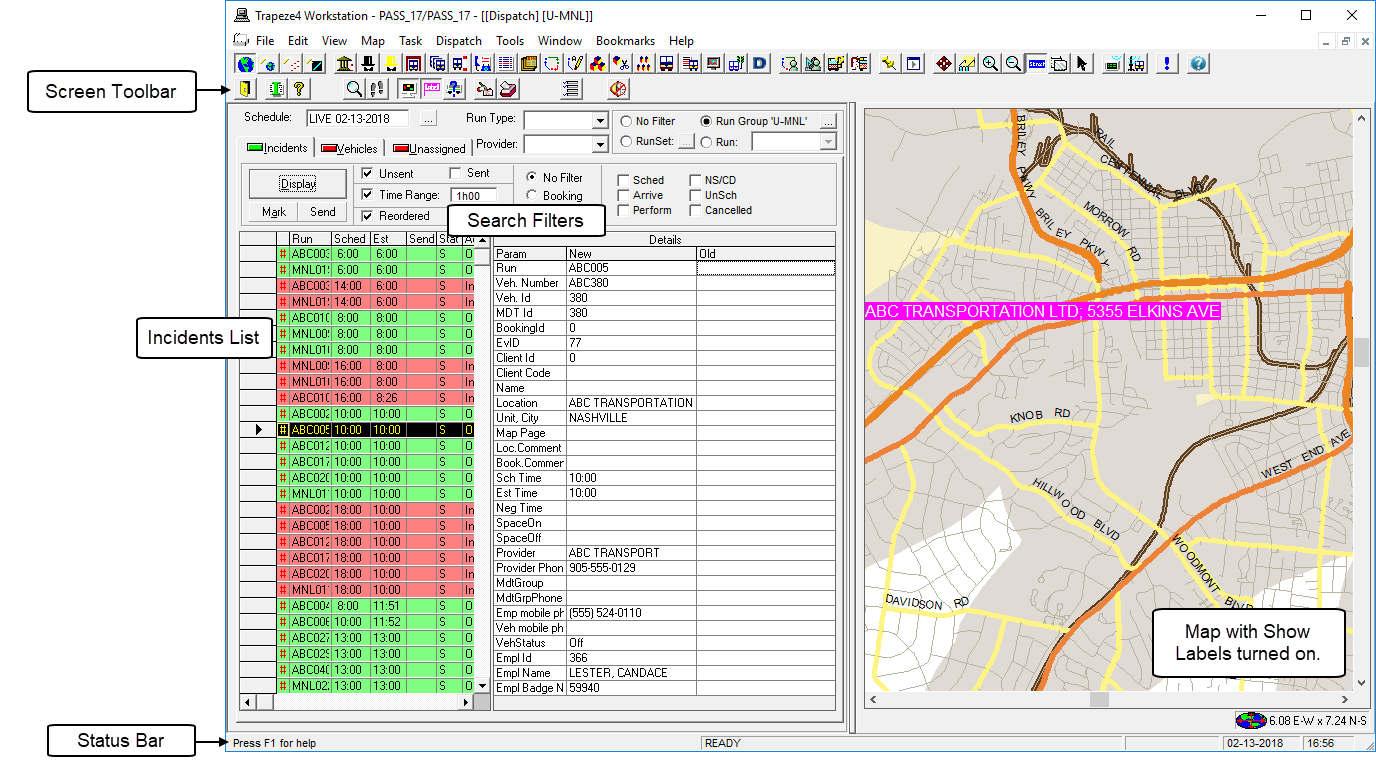Select the globe icon on the main toolbar
The height and width of the screenshot is (763, 1376).
pos(245,63)
